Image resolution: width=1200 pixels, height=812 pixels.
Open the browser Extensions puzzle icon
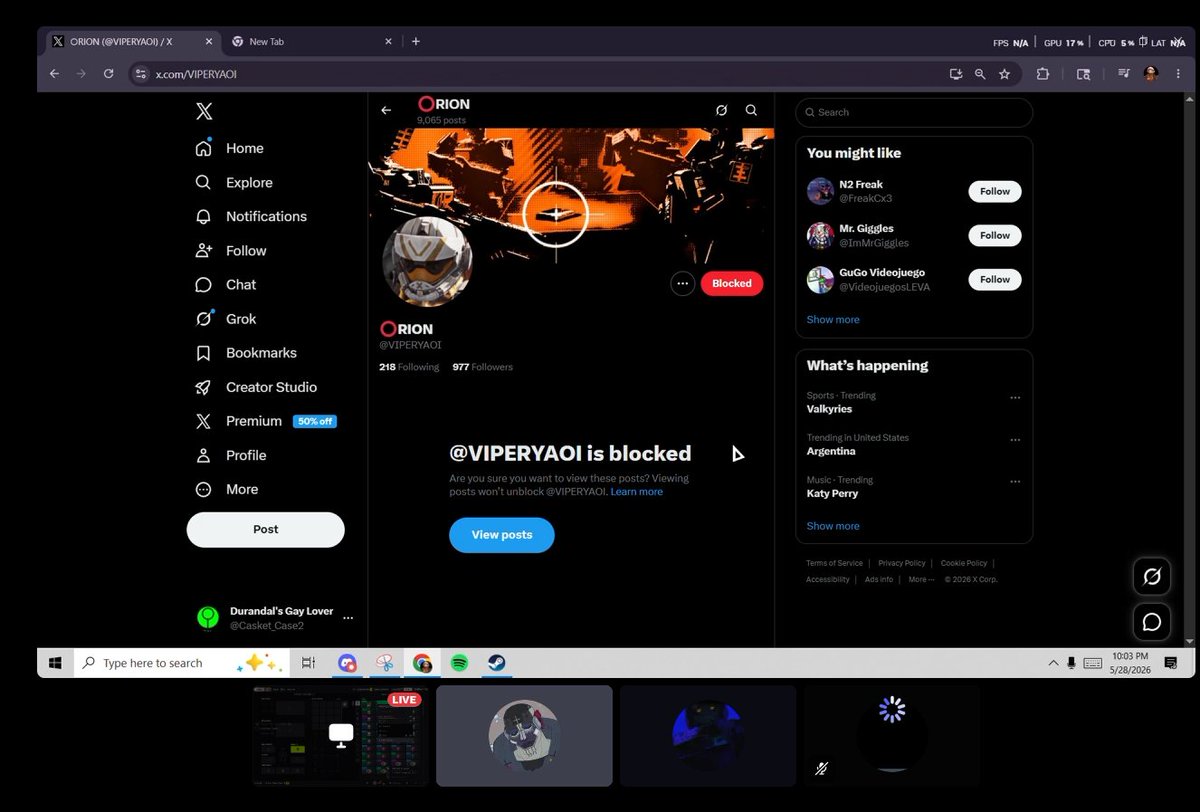1042,74
